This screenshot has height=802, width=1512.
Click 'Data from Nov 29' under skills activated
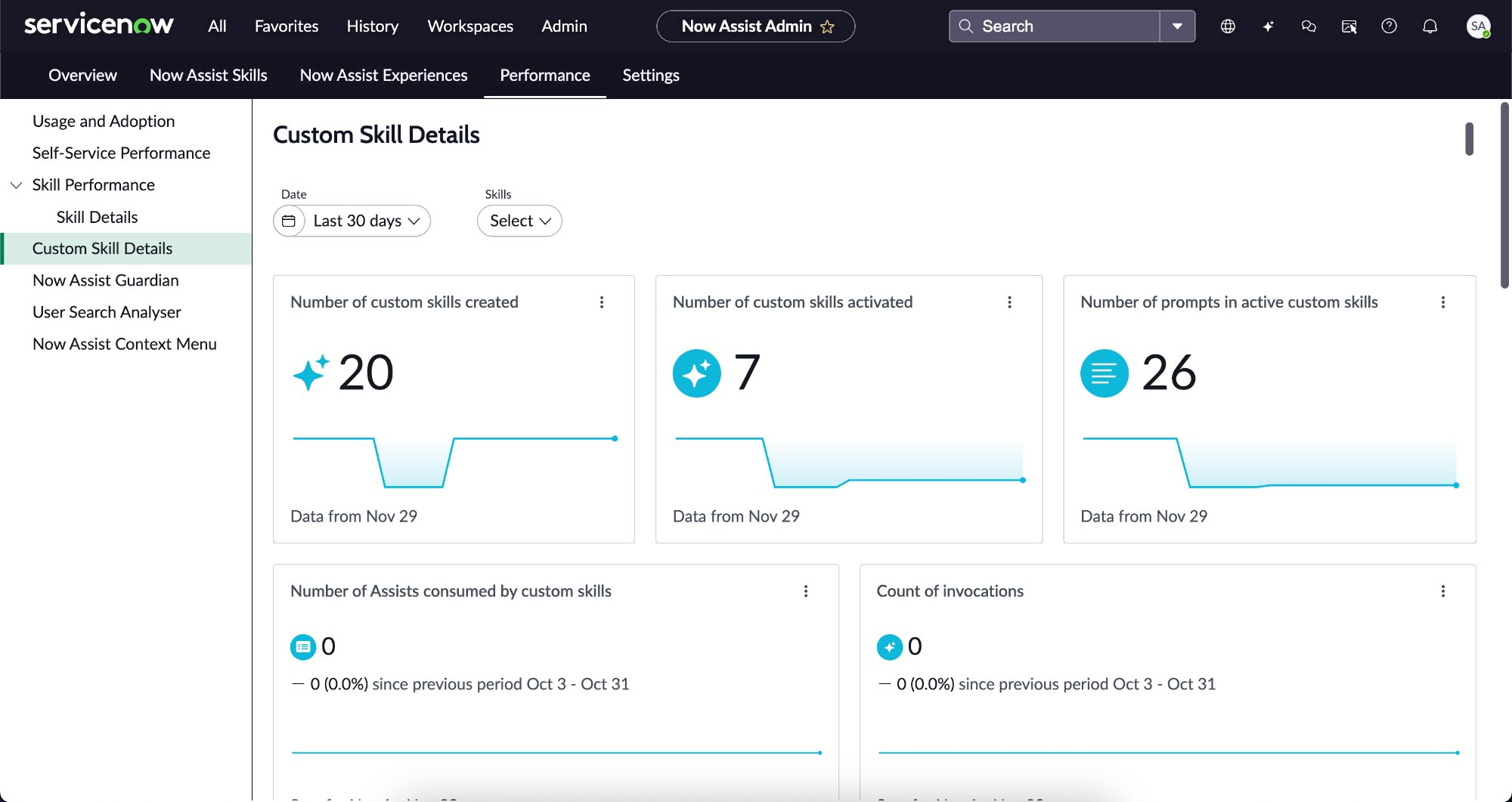736,516
